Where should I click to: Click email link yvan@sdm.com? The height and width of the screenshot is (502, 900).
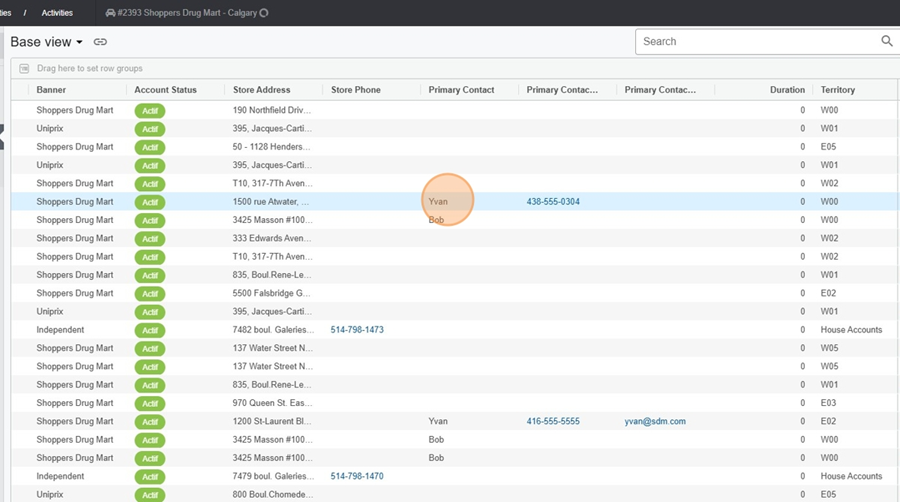pyautogui.click(x=655, y=421)
